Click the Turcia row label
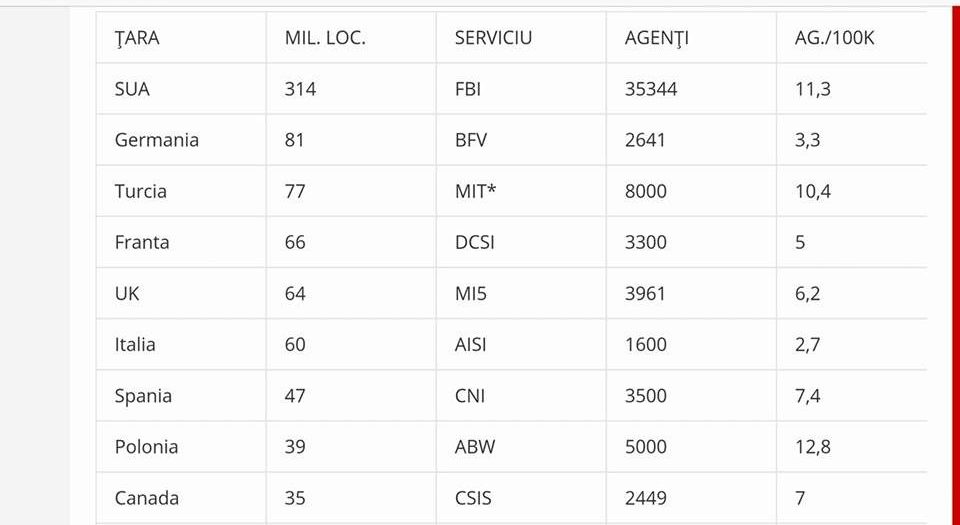960x525 pixels. point(141,191)
